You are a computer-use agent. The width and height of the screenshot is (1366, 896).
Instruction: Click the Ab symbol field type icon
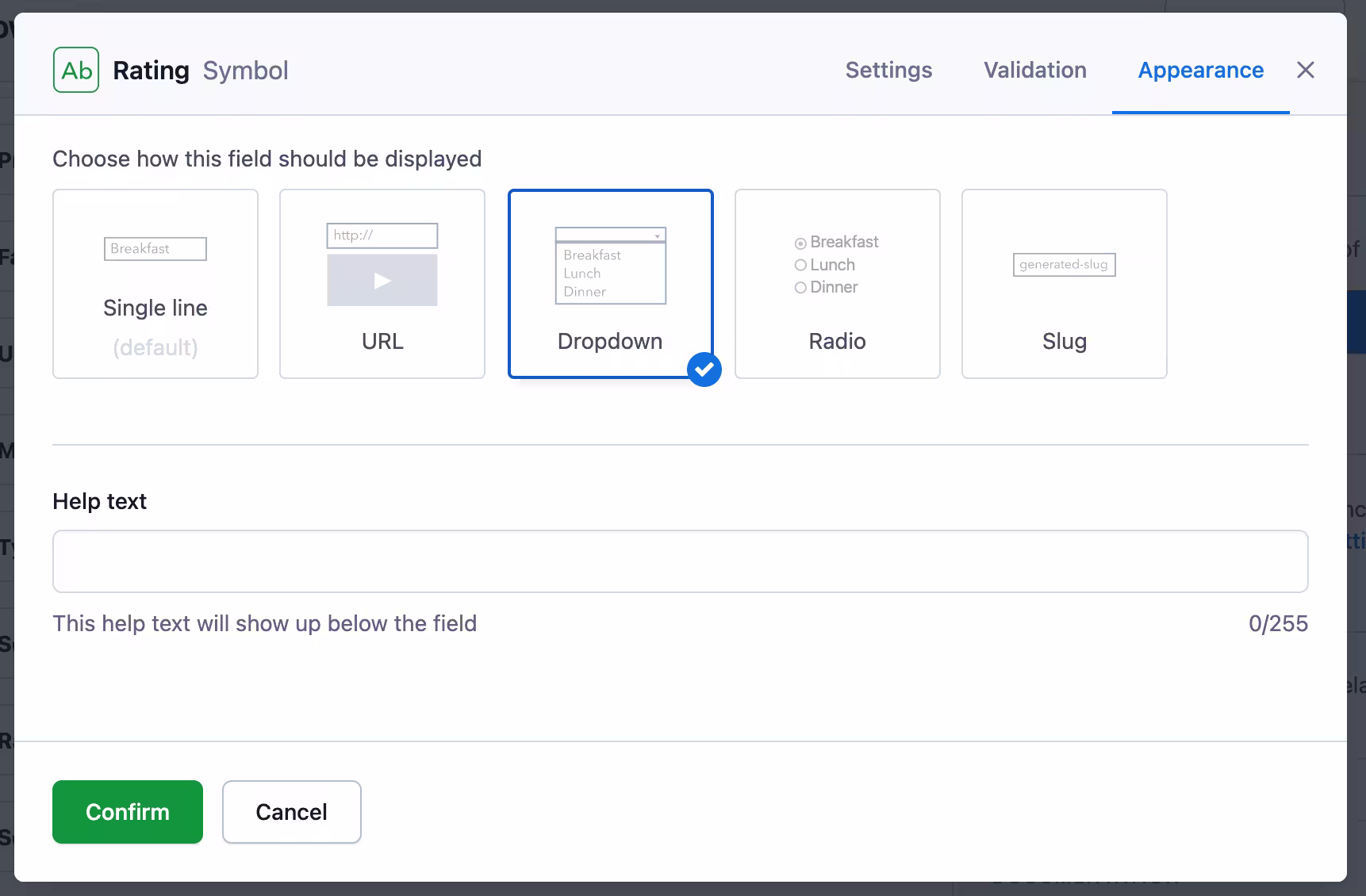click(76, 70)
